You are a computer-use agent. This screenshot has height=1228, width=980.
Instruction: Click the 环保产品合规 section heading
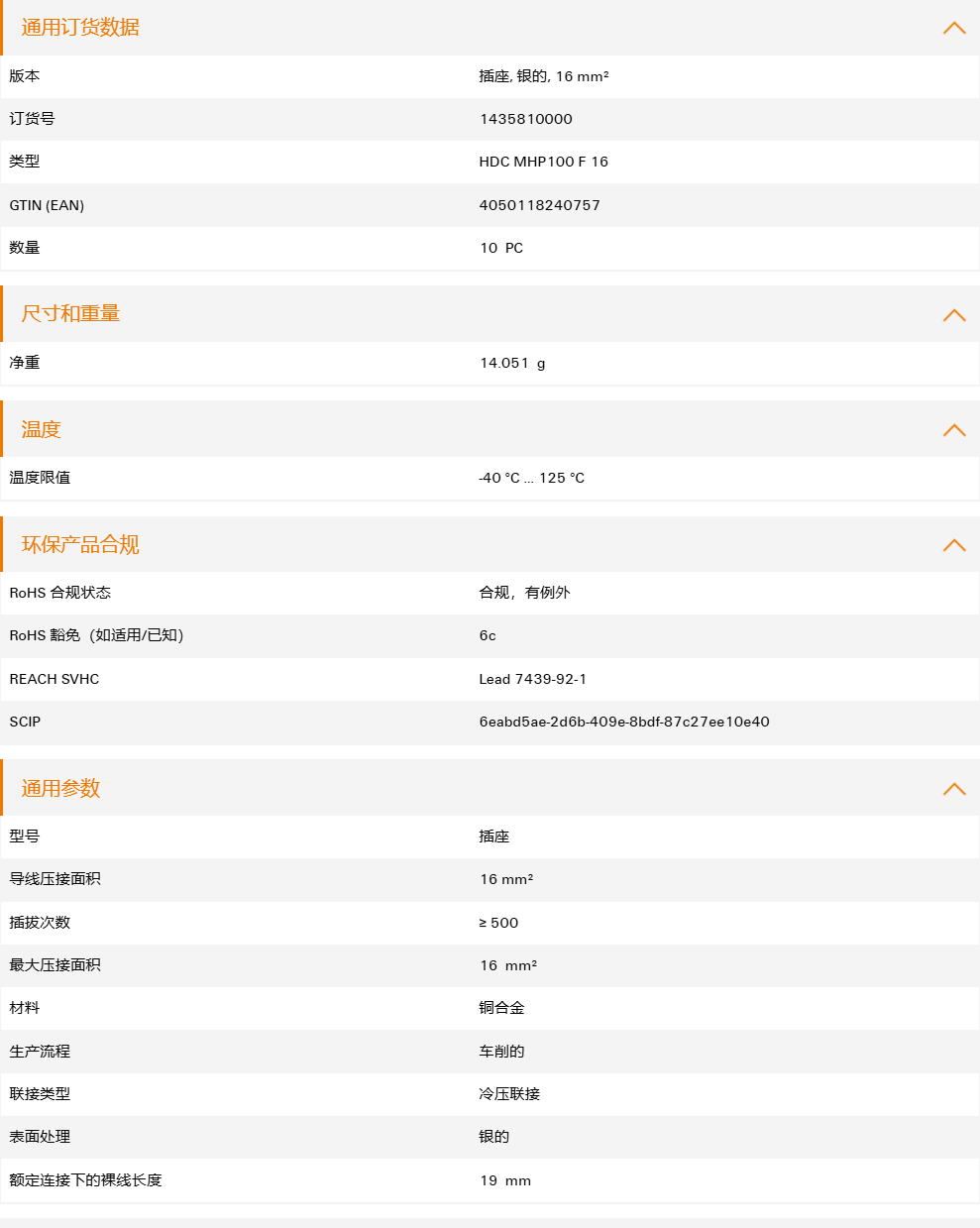coord(80,544)
